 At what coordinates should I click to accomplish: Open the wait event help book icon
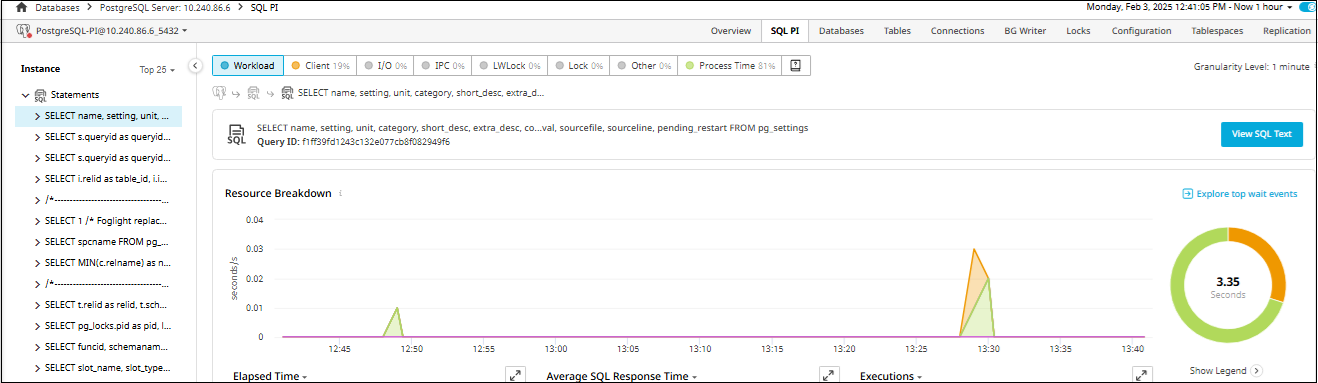pos(796,65)
